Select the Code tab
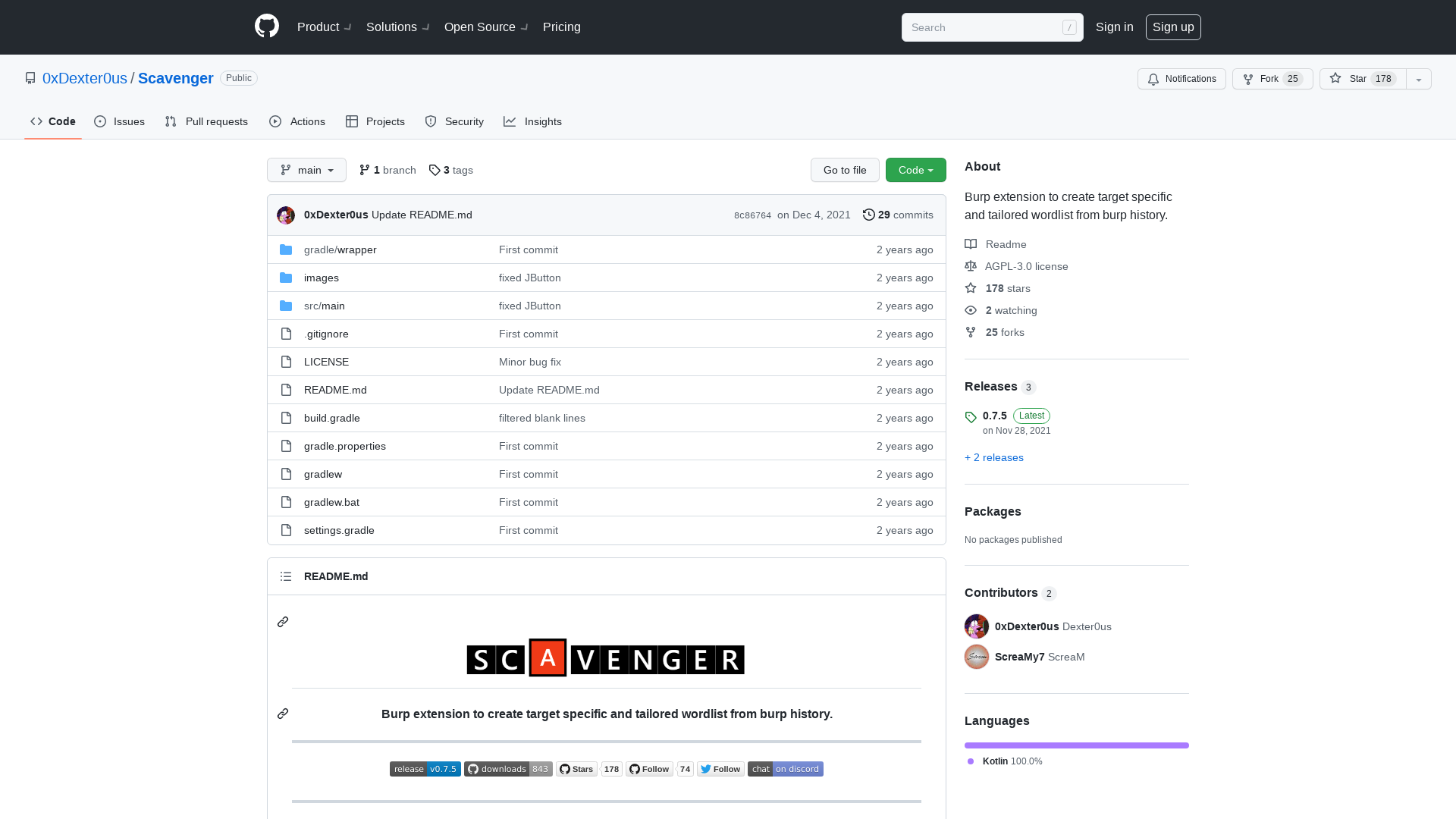This screenshot has height=819, width=1456. [53, 121]
